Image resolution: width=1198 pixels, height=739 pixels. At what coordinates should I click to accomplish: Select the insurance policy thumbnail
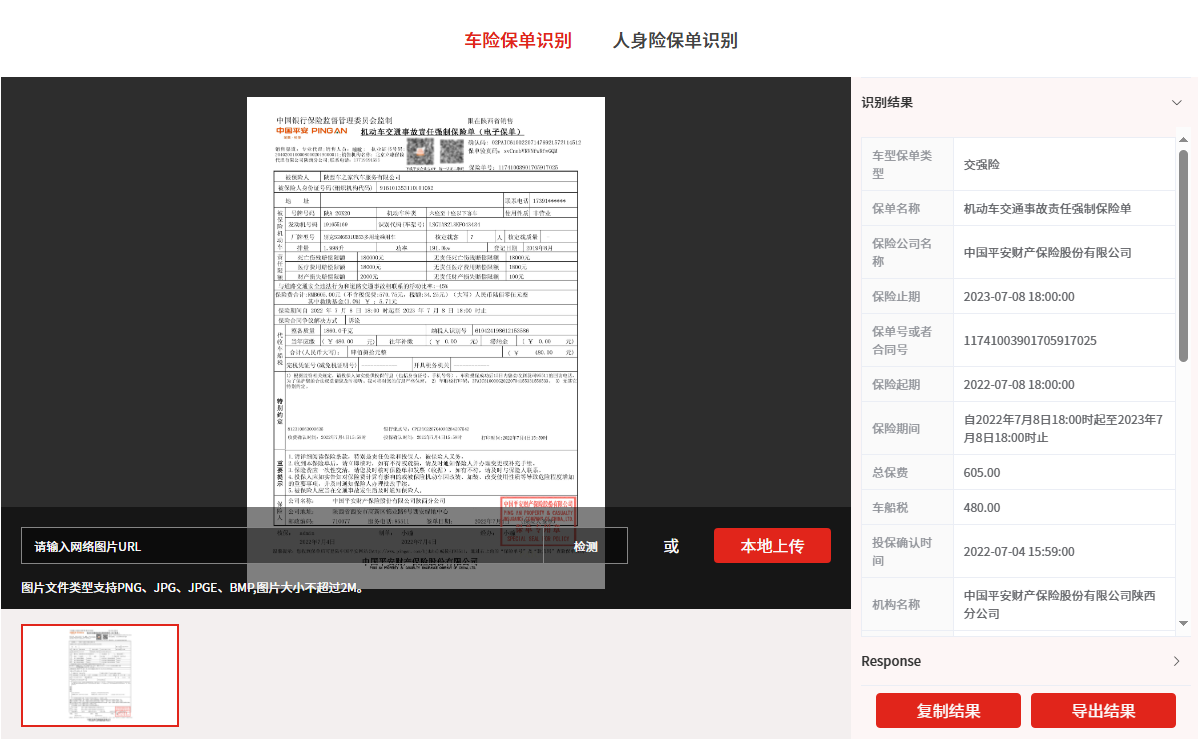pos(100,675)
